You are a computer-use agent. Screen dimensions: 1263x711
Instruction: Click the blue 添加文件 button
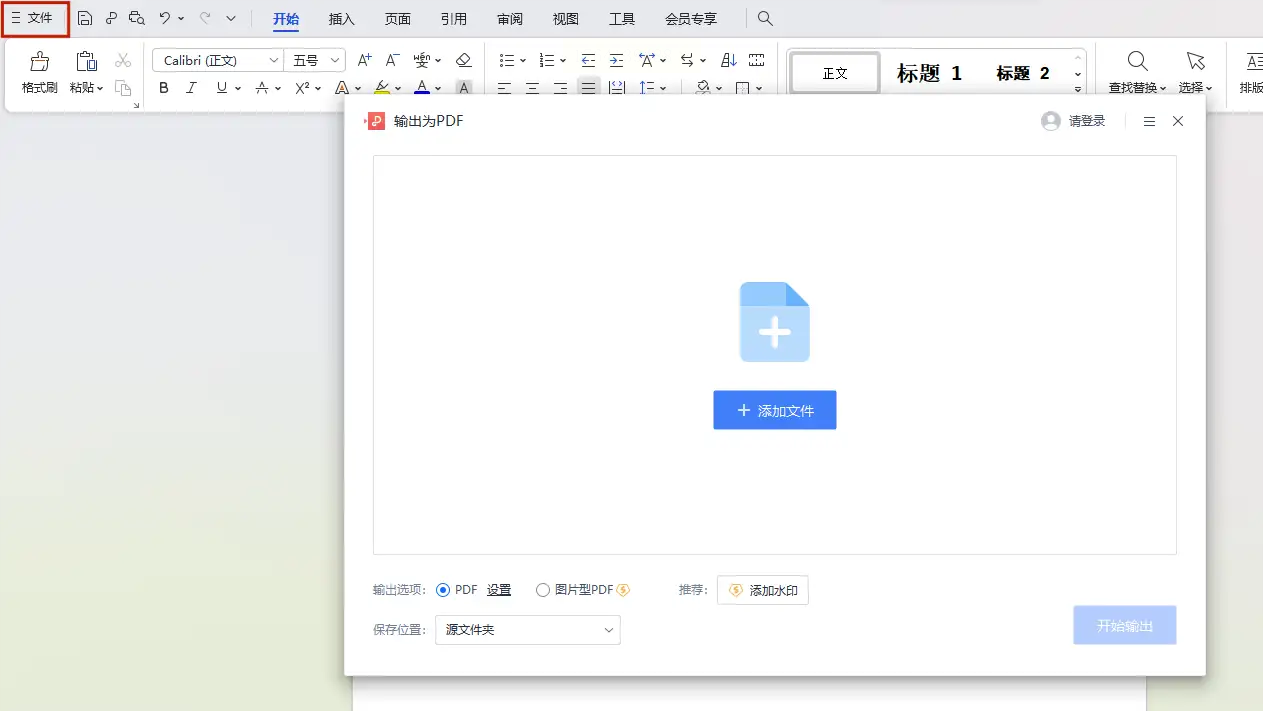click(774, 410)
